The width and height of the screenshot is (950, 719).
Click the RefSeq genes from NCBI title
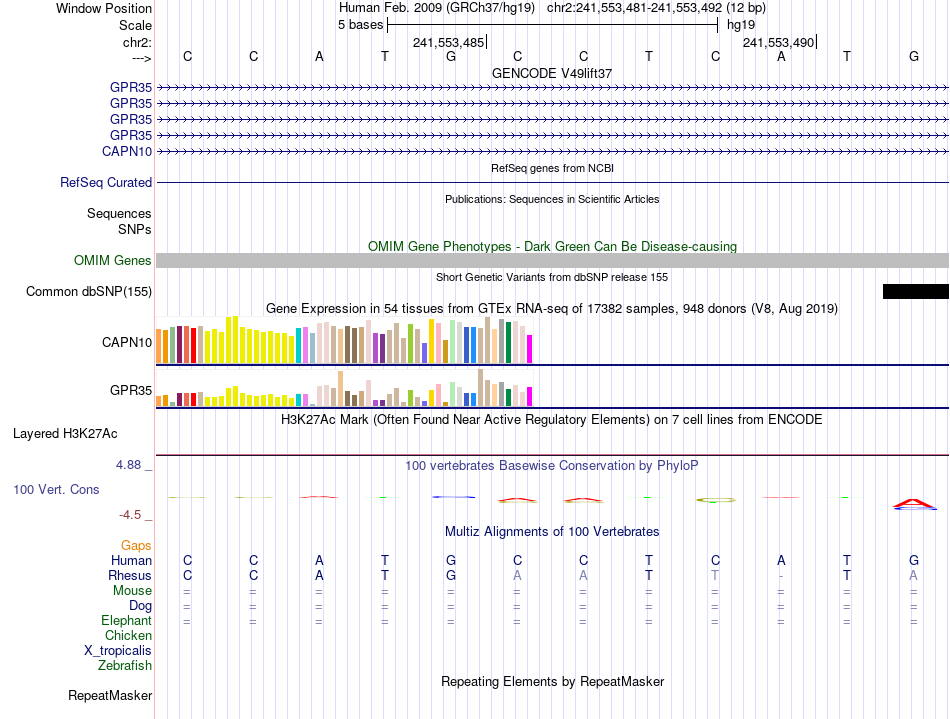552,168
